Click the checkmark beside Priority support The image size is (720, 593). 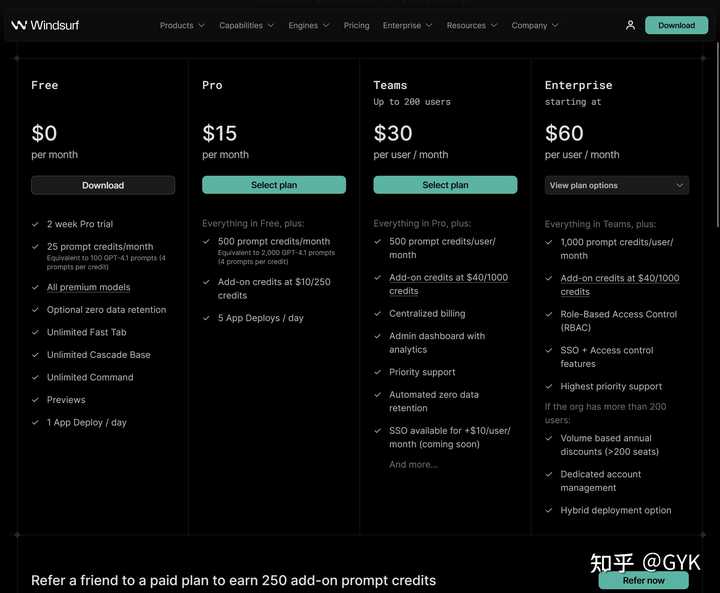coord(377,372)
